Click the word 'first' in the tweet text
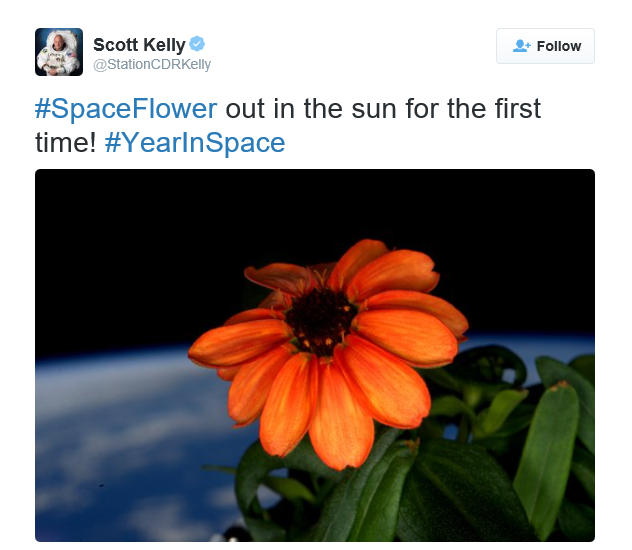The width and height of the screenshot is (632, 550). (518, 109)
